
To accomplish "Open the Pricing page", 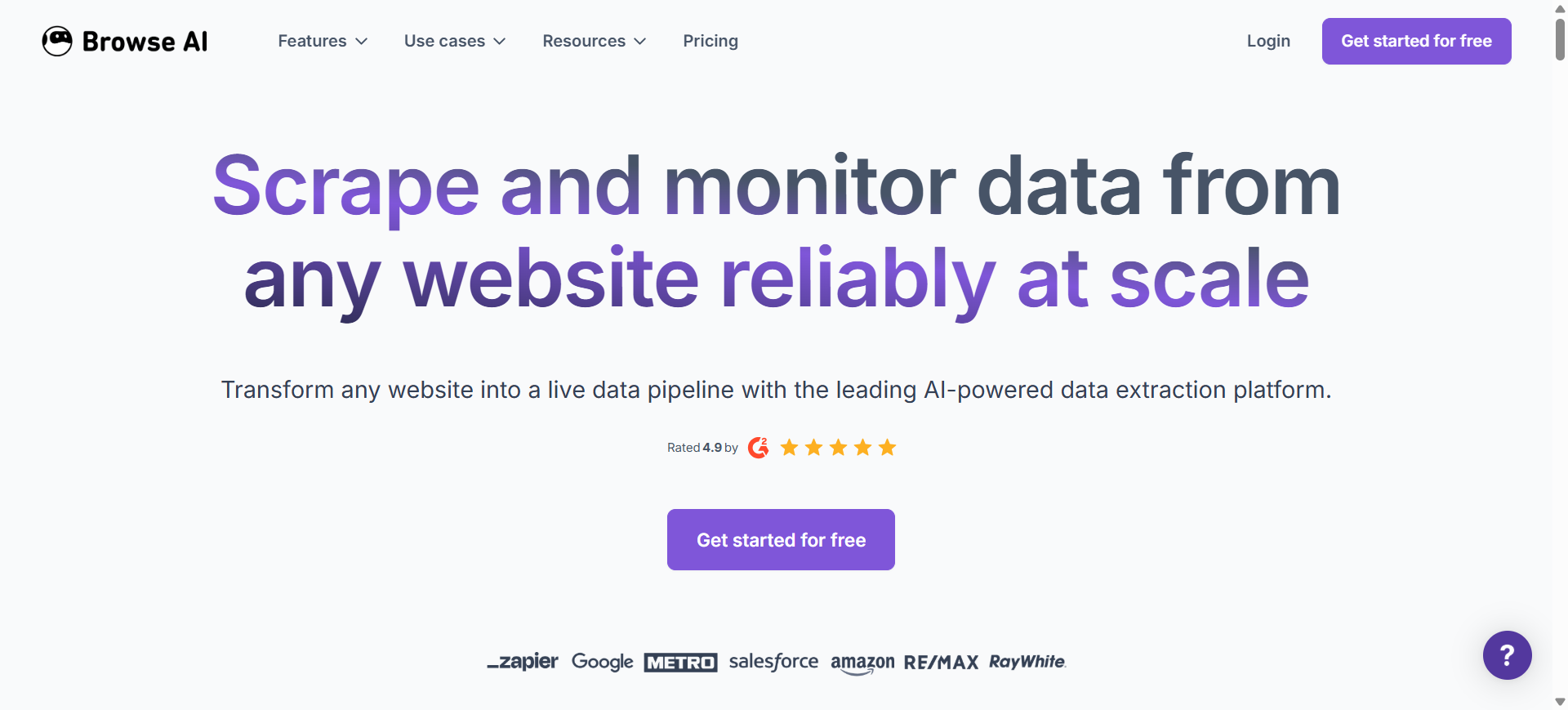I will pos(710,41).
